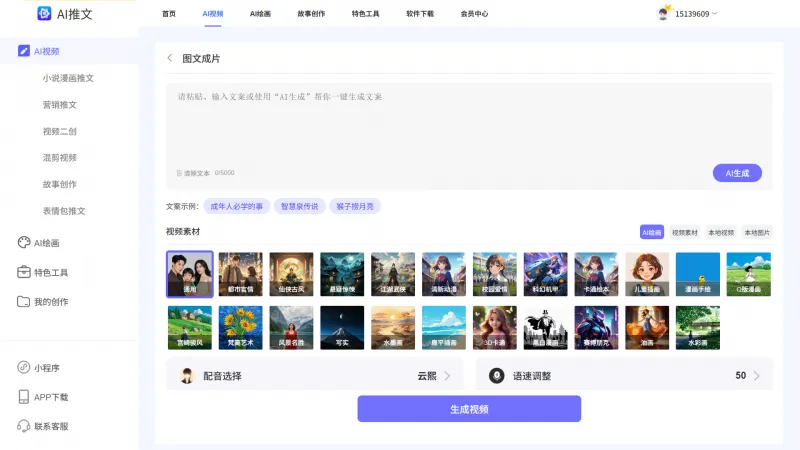Choose the 成年人必学的事 sample text

[x=237, y=206]
